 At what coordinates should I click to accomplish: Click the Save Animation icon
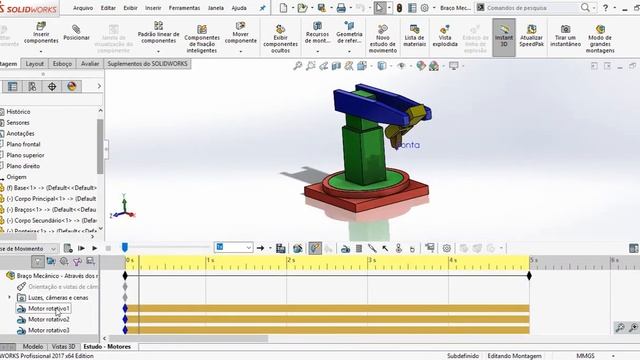coord(280,248)
